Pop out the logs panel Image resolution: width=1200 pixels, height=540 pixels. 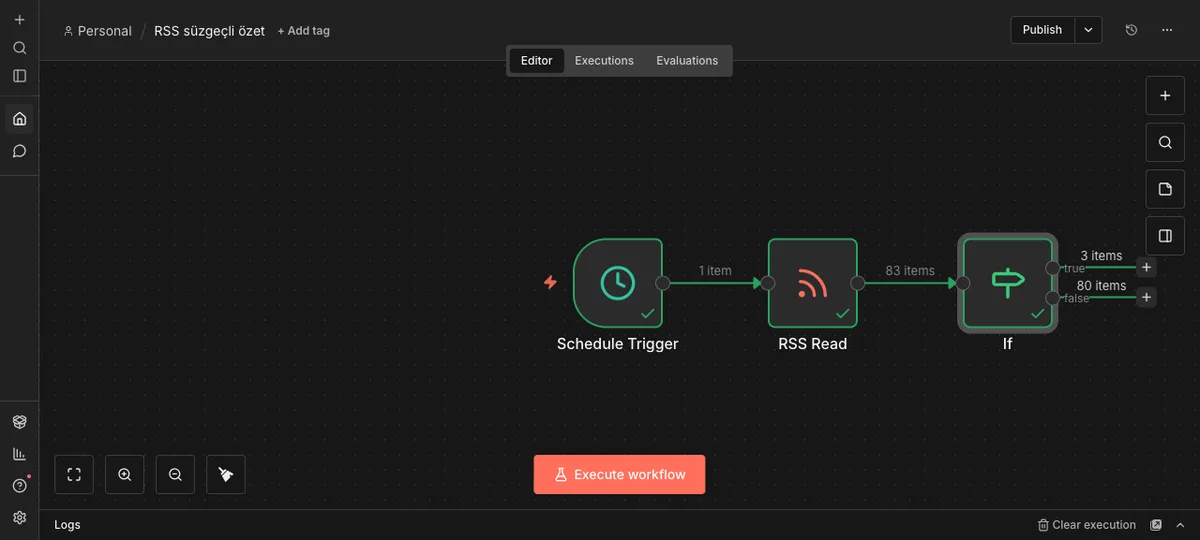point(1157,525)
